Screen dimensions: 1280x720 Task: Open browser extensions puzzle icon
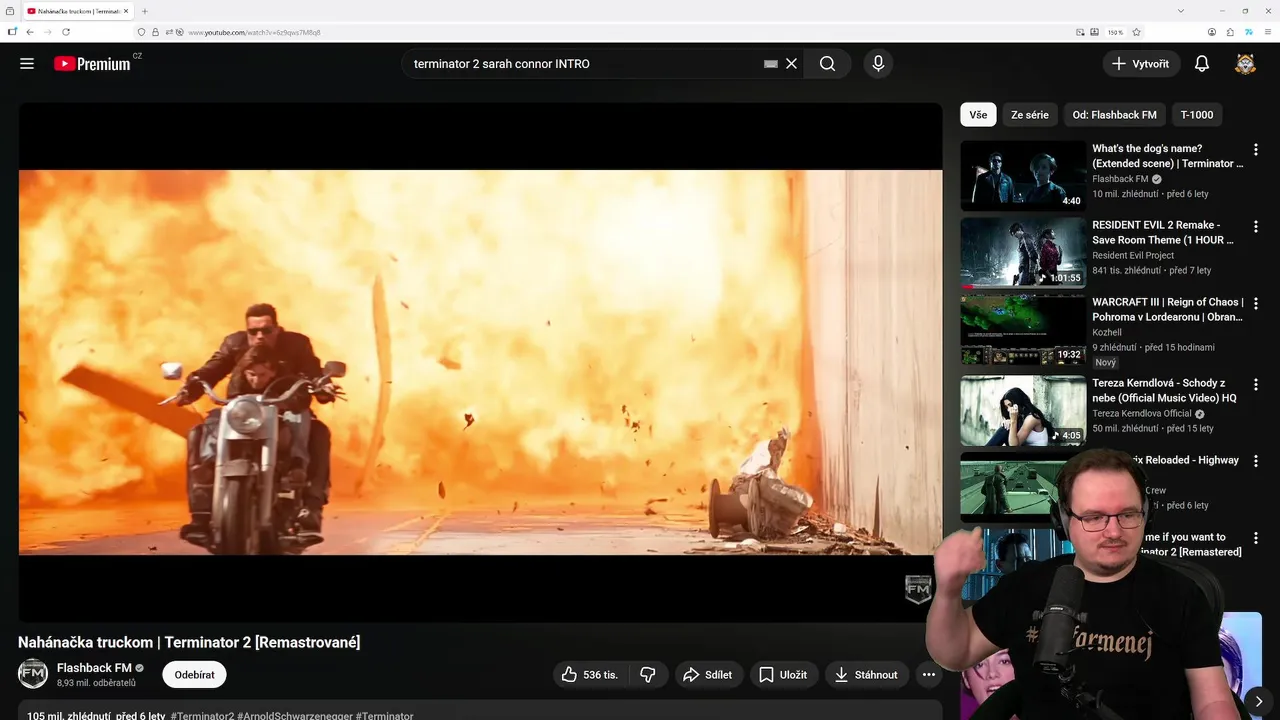[x=1231, y=32]
